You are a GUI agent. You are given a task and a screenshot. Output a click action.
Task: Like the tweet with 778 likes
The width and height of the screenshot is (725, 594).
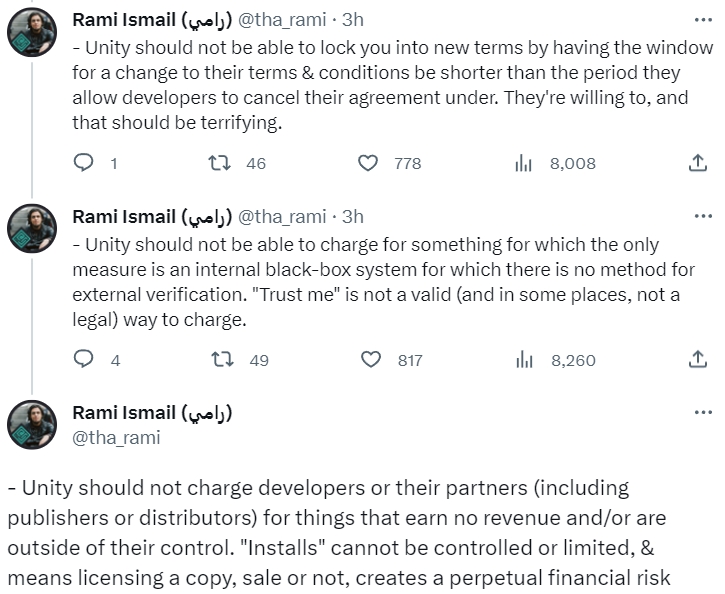pos(369,163)
